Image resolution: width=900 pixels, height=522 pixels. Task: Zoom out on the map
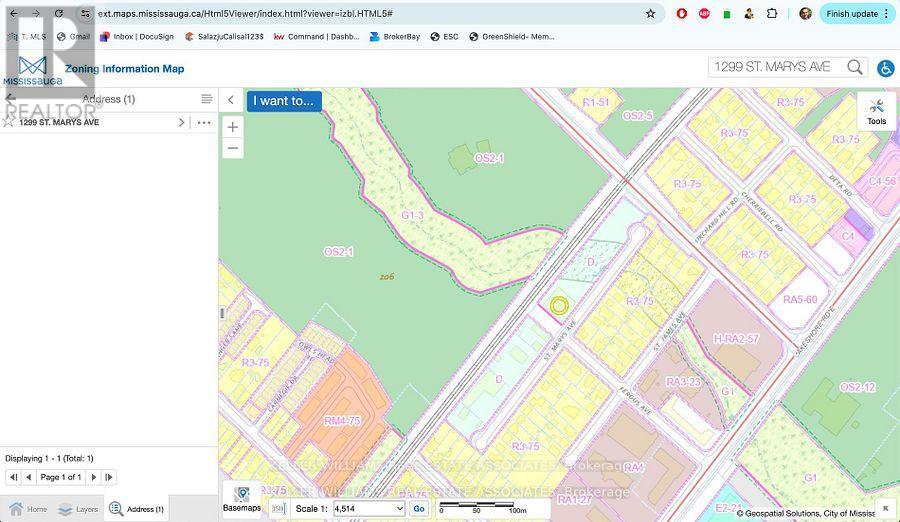pos(232,148)
